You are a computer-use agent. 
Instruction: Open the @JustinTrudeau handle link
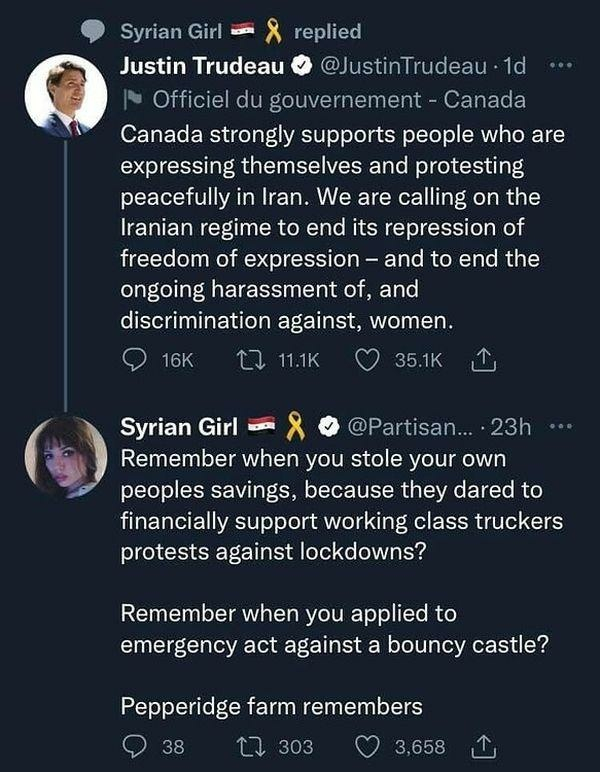(408, 67)
